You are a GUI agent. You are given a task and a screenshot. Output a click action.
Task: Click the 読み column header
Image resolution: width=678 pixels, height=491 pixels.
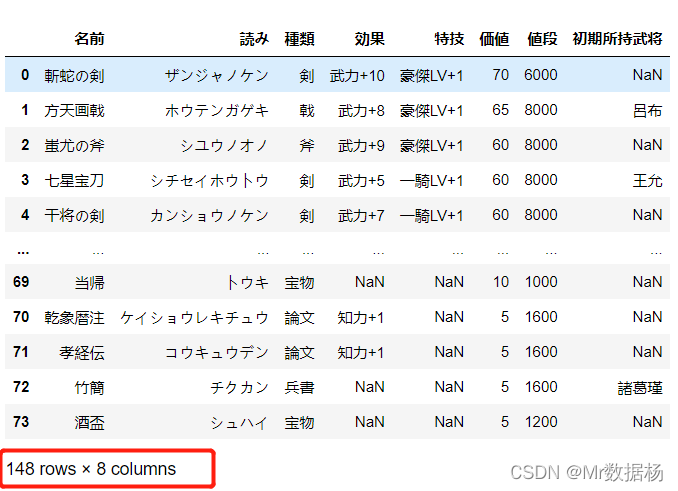[254, 39]
